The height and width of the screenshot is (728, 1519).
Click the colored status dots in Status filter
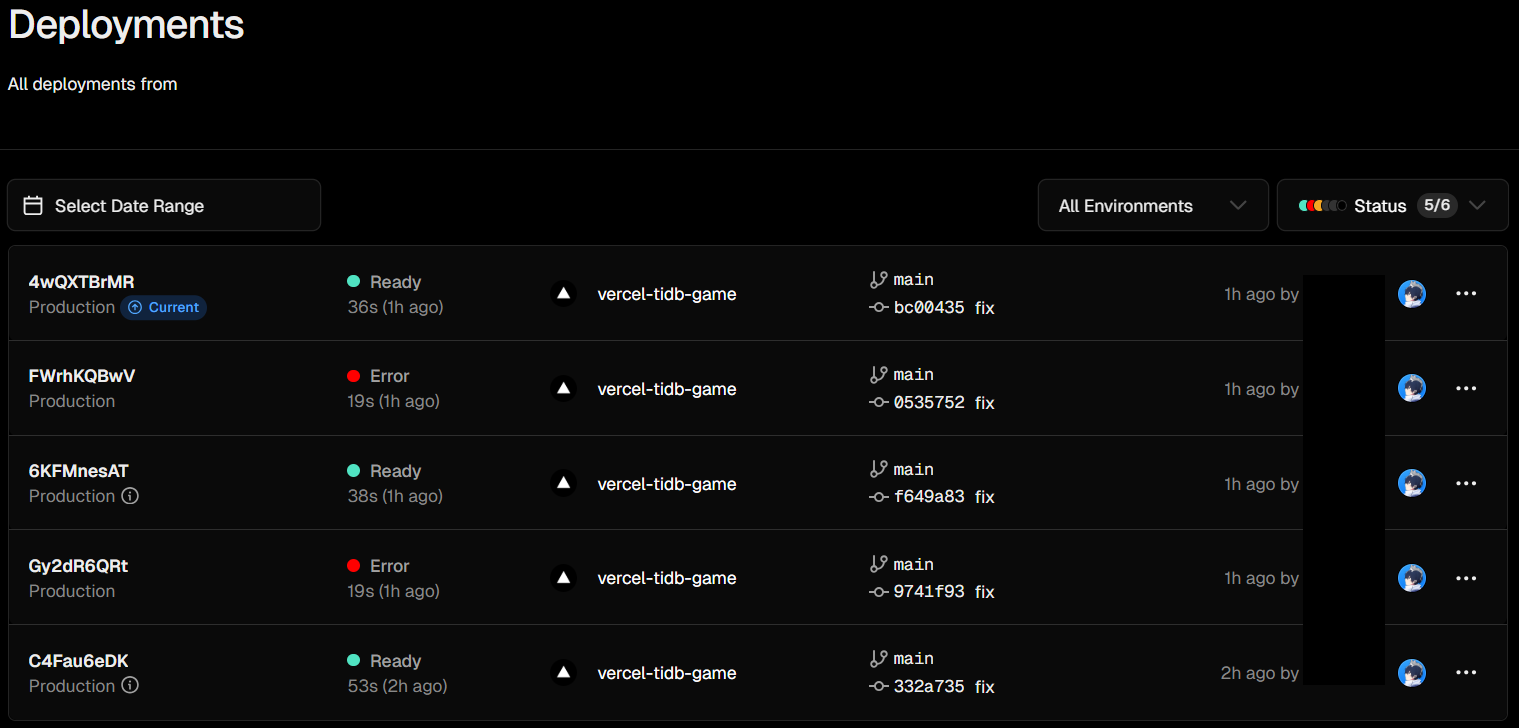pos(1322,206)
